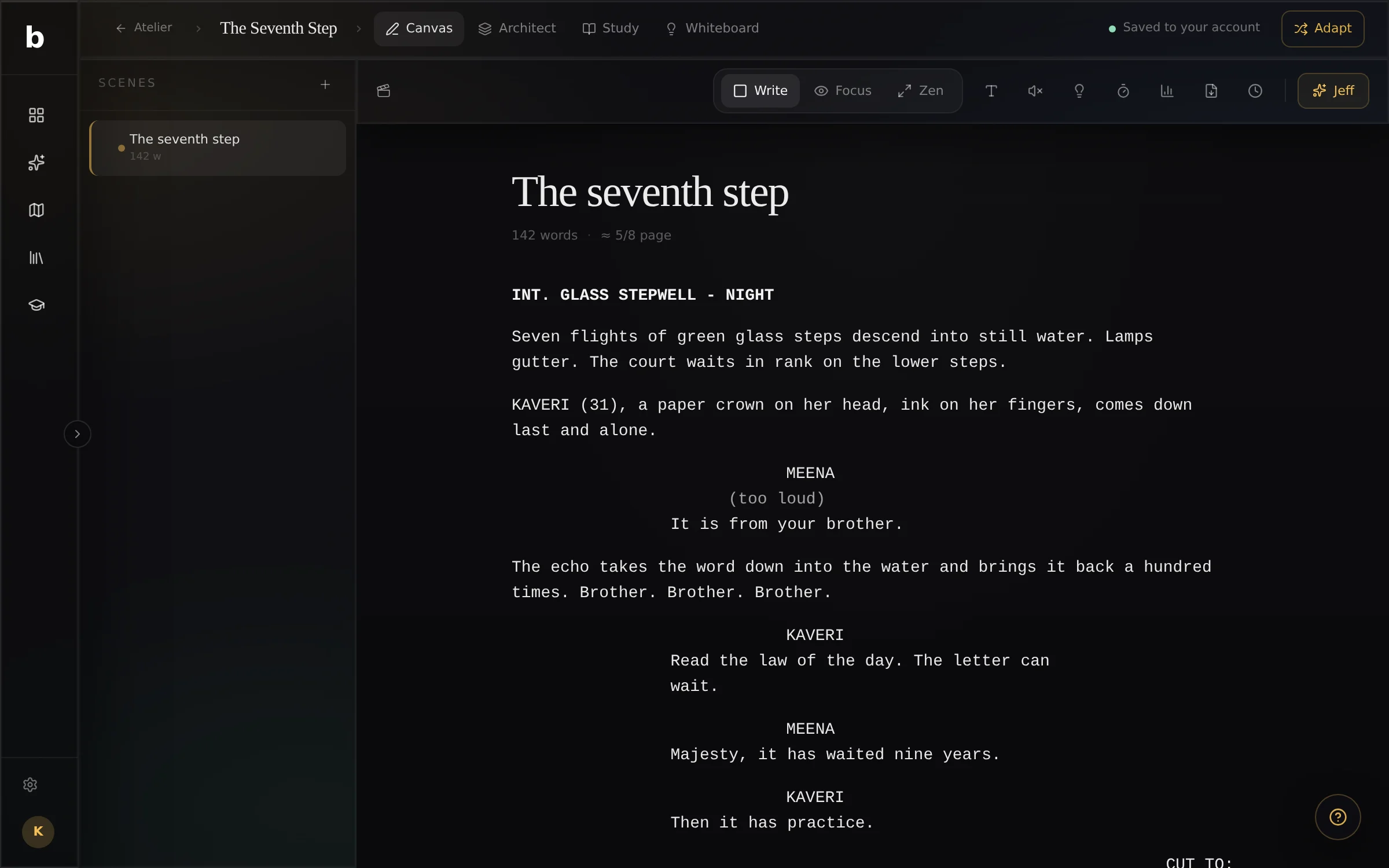This screenshot has width=1389, height=868.
Task: Click the slugline 'INT. GLASS STEPWELL - NIGHT'
Action: [x=642, y=295]
